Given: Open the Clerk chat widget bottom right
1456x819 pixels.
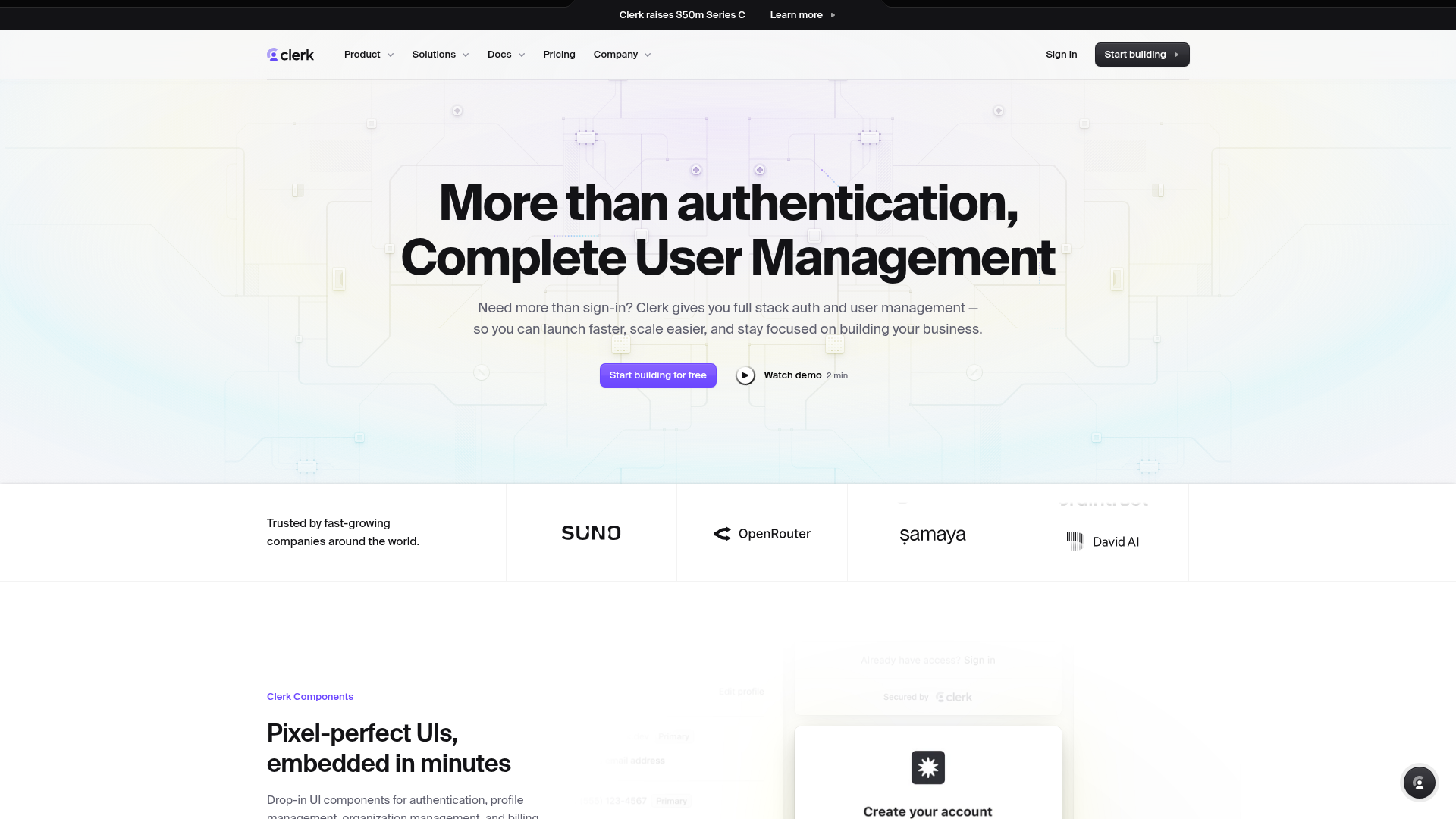Looking at the screenshot, I should pos(1419,782).
